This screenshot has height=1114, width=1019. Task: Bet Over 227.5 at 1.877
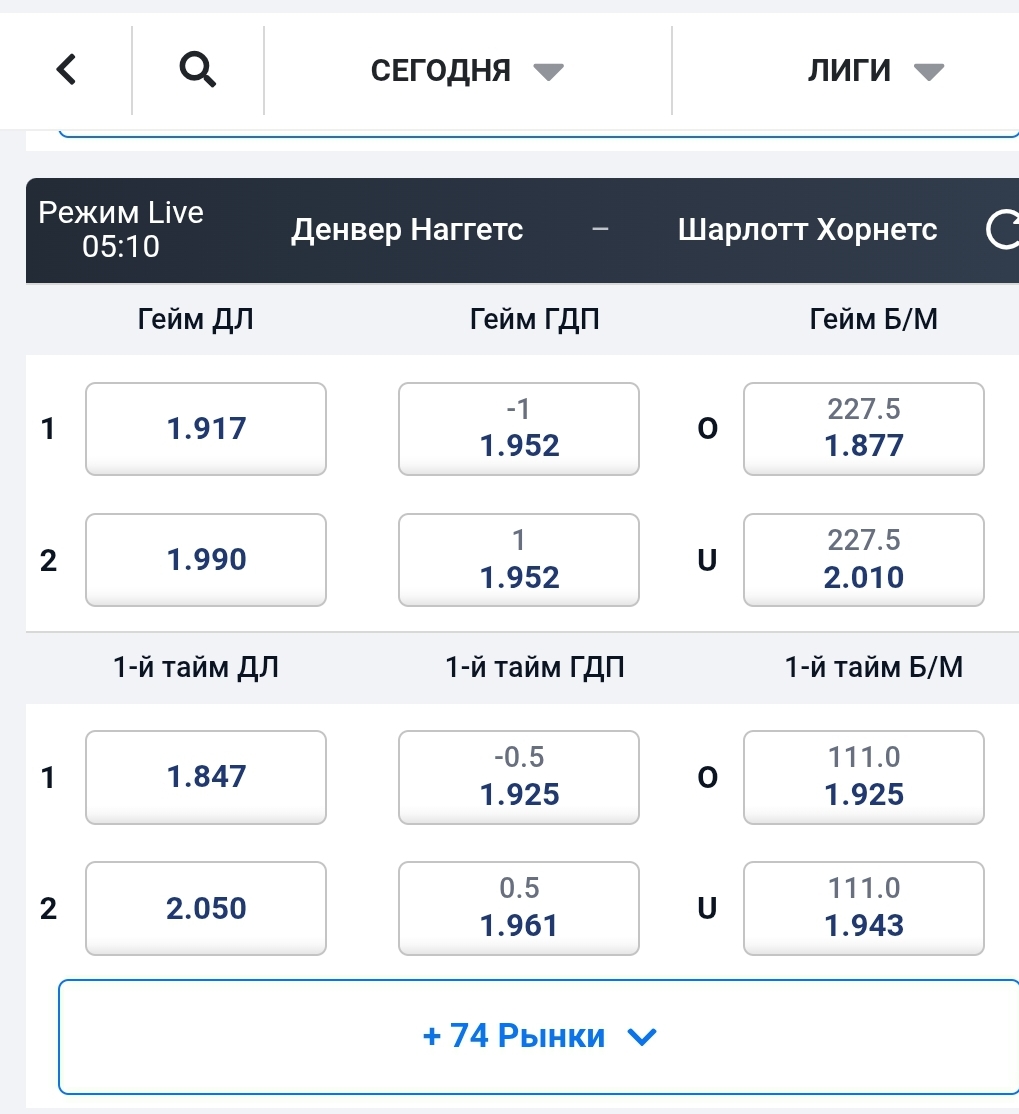click(863, 429)
